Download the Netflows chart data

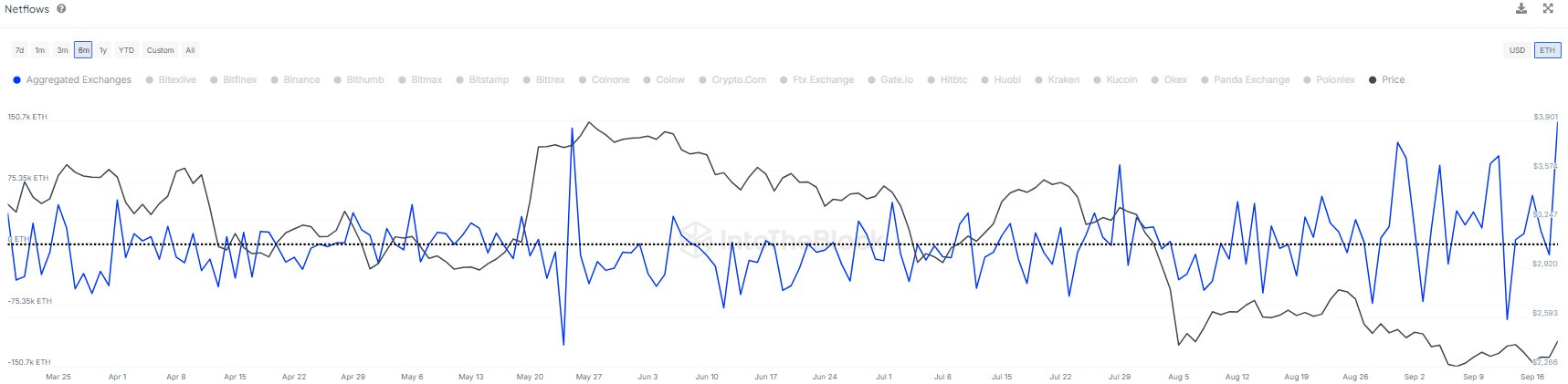(x=1521, y=9)
